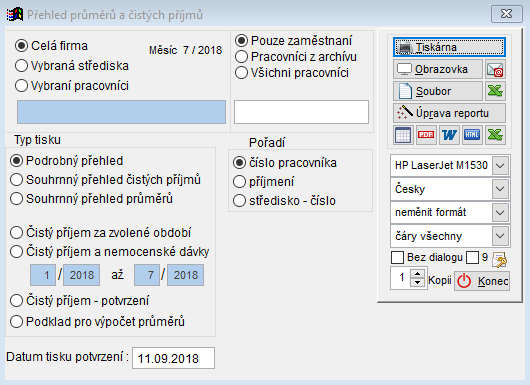
Task: Open Úprava reportu editor
Action: (x=449, y=113)
